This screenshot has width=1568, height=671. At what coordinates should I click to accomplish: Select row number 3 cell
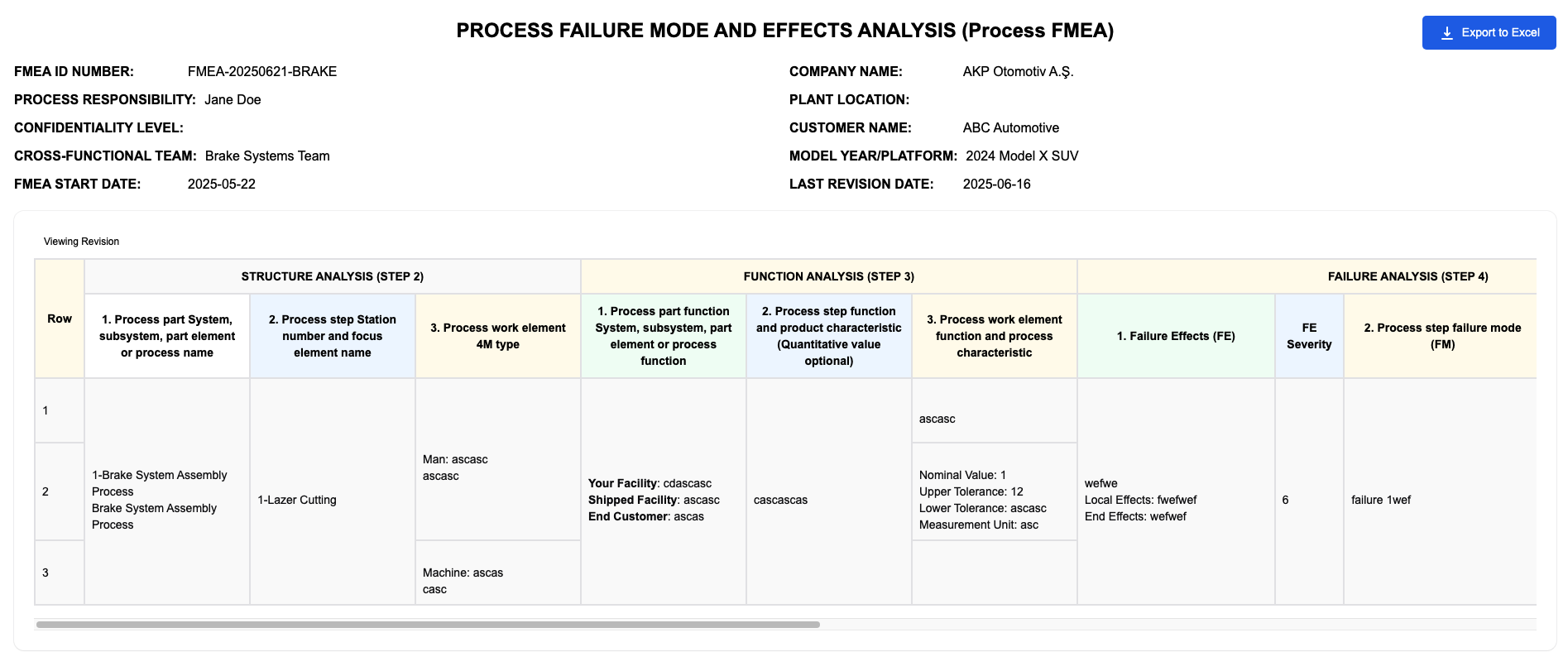pyautogui.click(x=60, y=573)
